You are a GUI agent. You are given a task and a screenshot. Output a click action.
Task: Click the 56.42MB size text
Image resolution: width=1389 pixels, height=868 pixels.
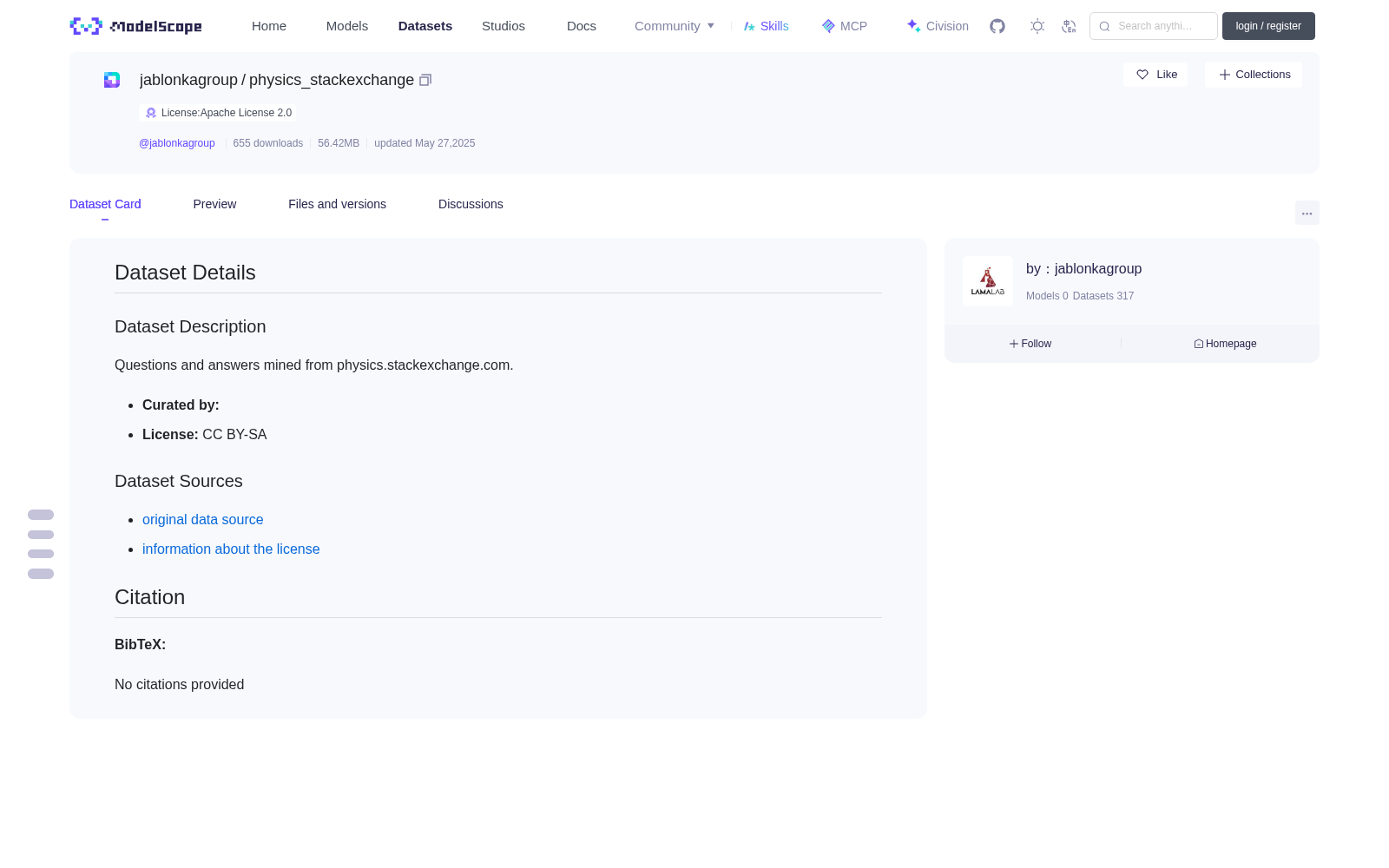[x=339, y=143]
